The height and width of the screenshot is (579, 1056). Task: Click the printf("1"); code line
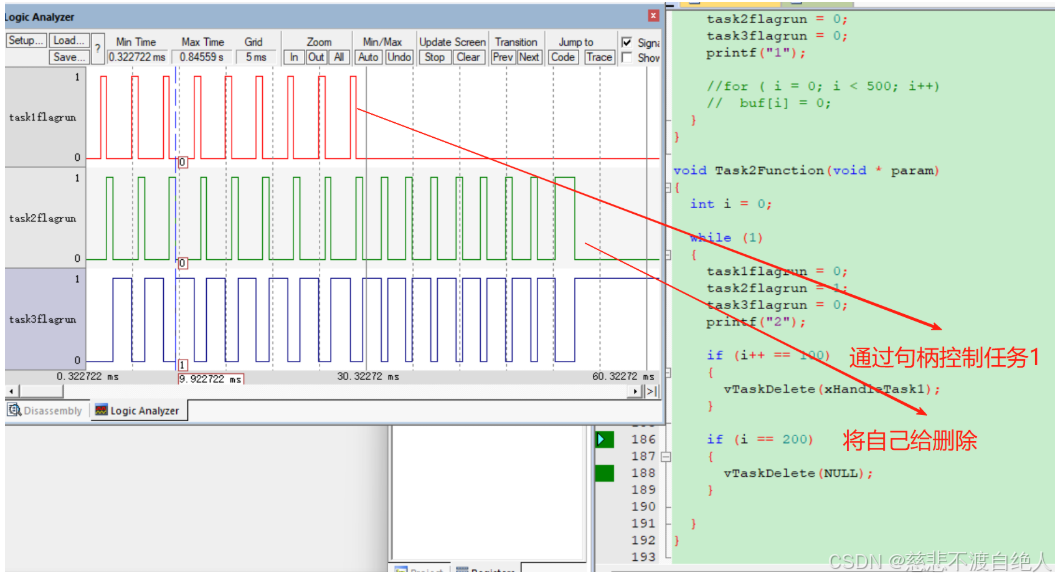point(756,53)
